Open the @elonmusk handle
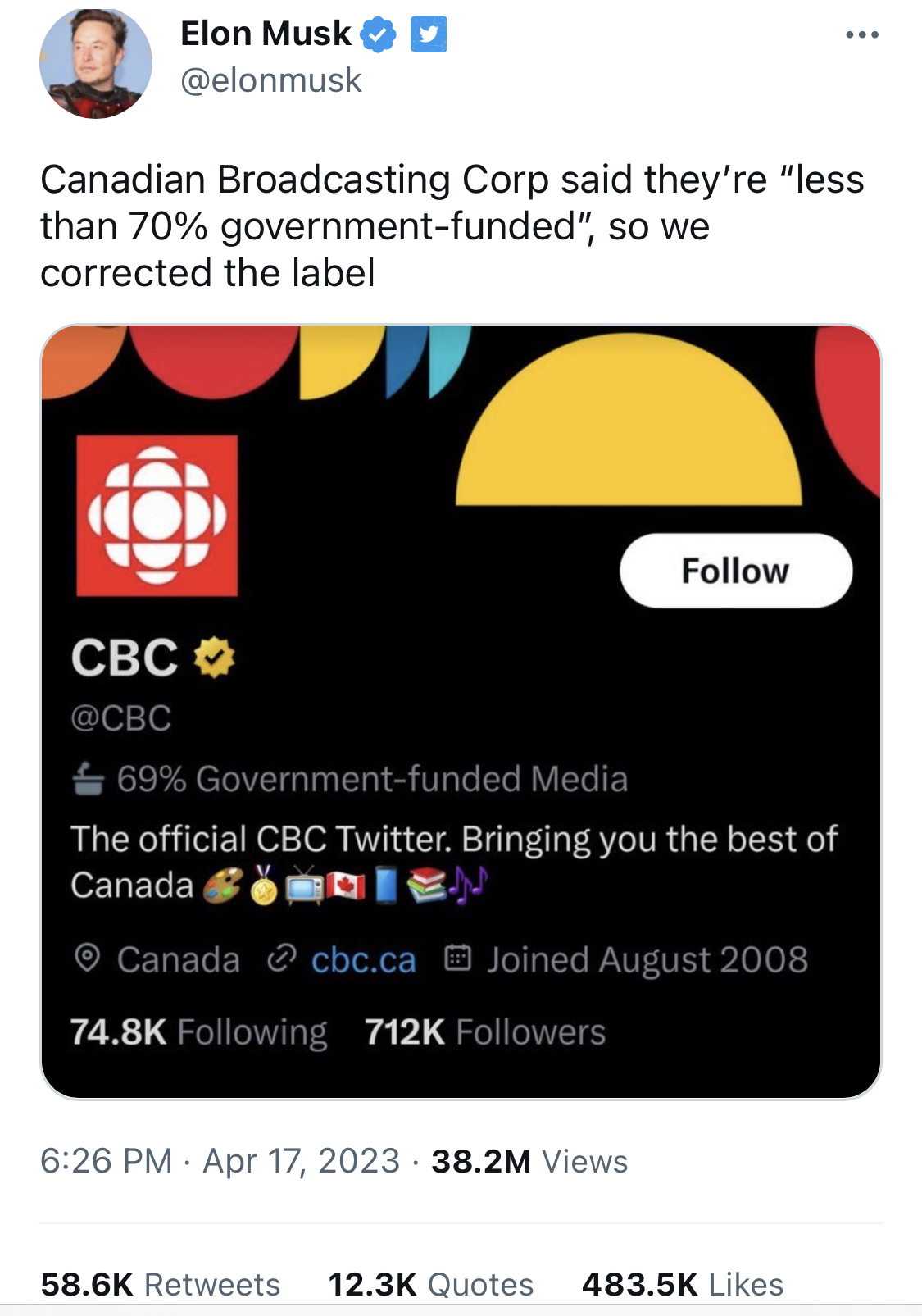Image resolution: width=922 pixels, height=1316 pixels. click(x=270, y=80)
